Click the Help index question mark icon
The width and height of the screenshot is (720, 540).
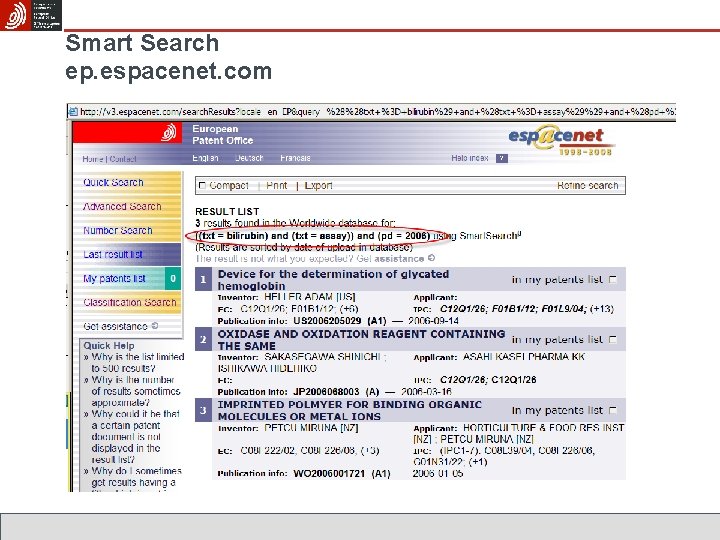tap(502, 158)
